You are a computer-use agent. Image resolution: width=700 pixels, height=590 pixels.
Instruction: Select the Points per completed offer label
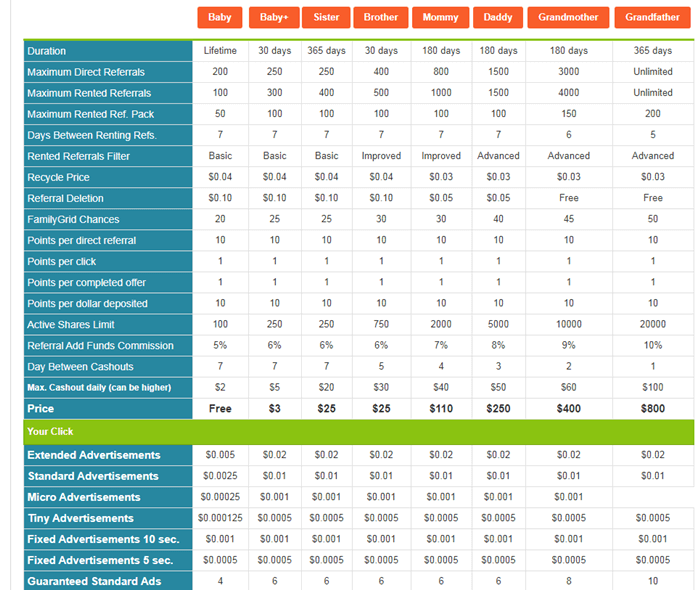86,283
